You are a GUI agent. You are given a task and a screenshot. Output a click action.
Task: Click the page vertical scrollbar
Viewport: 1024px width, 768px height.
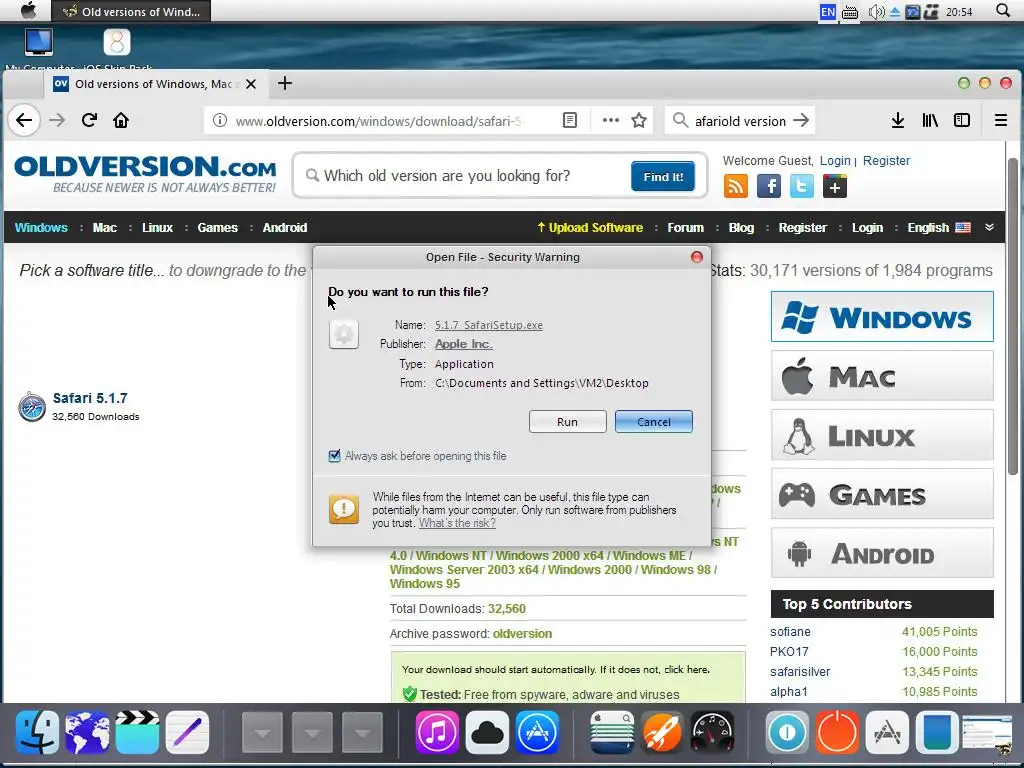click(x=1013, y=317)
